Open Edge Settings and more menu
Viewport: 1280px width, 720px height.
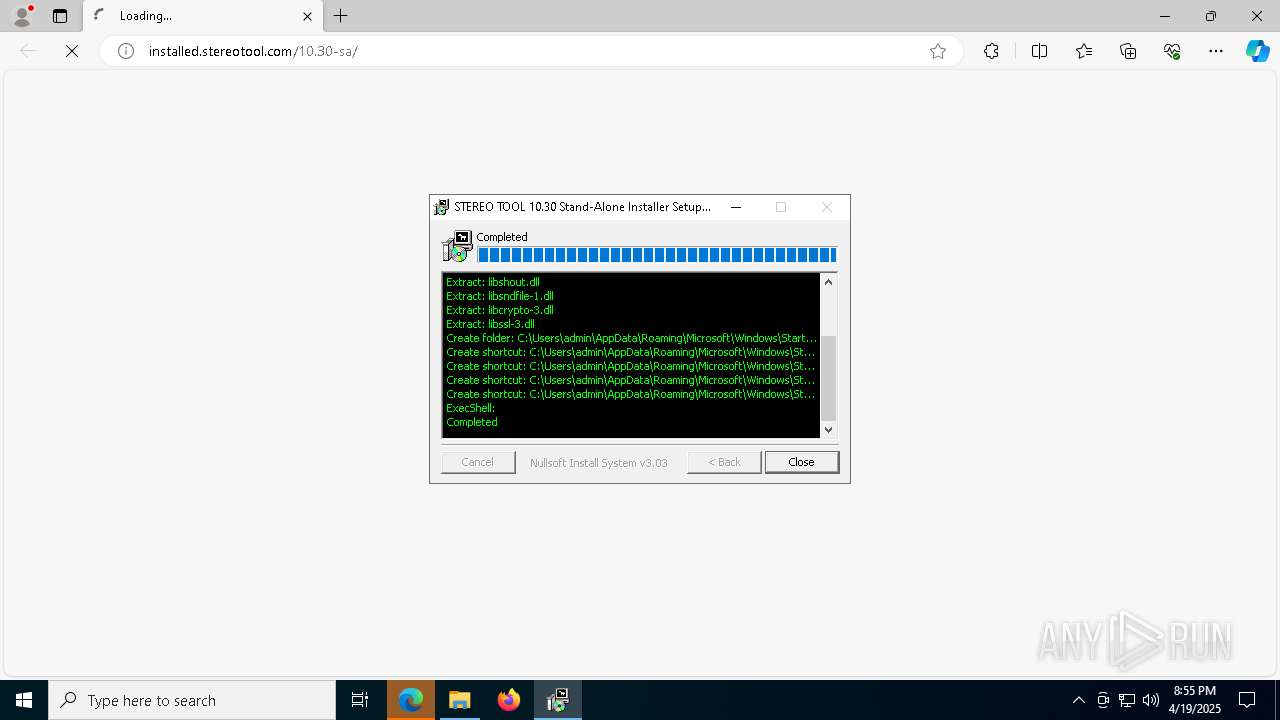tap(1216, 51)
